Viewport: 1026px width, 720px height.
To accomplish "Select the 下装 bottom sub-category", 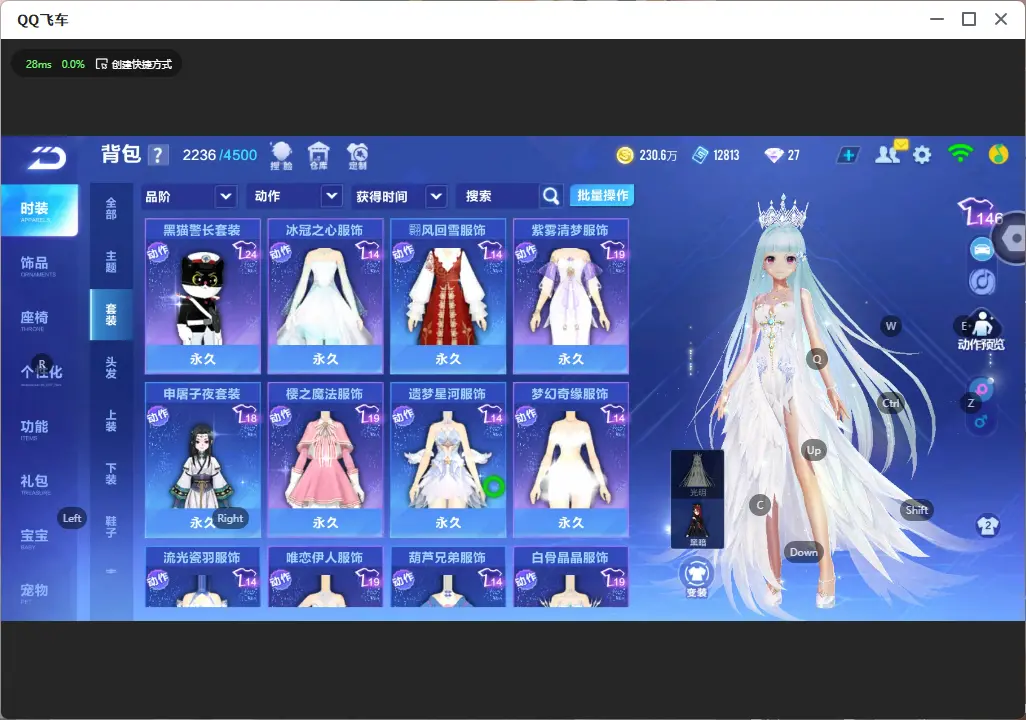I will (111, 473).
